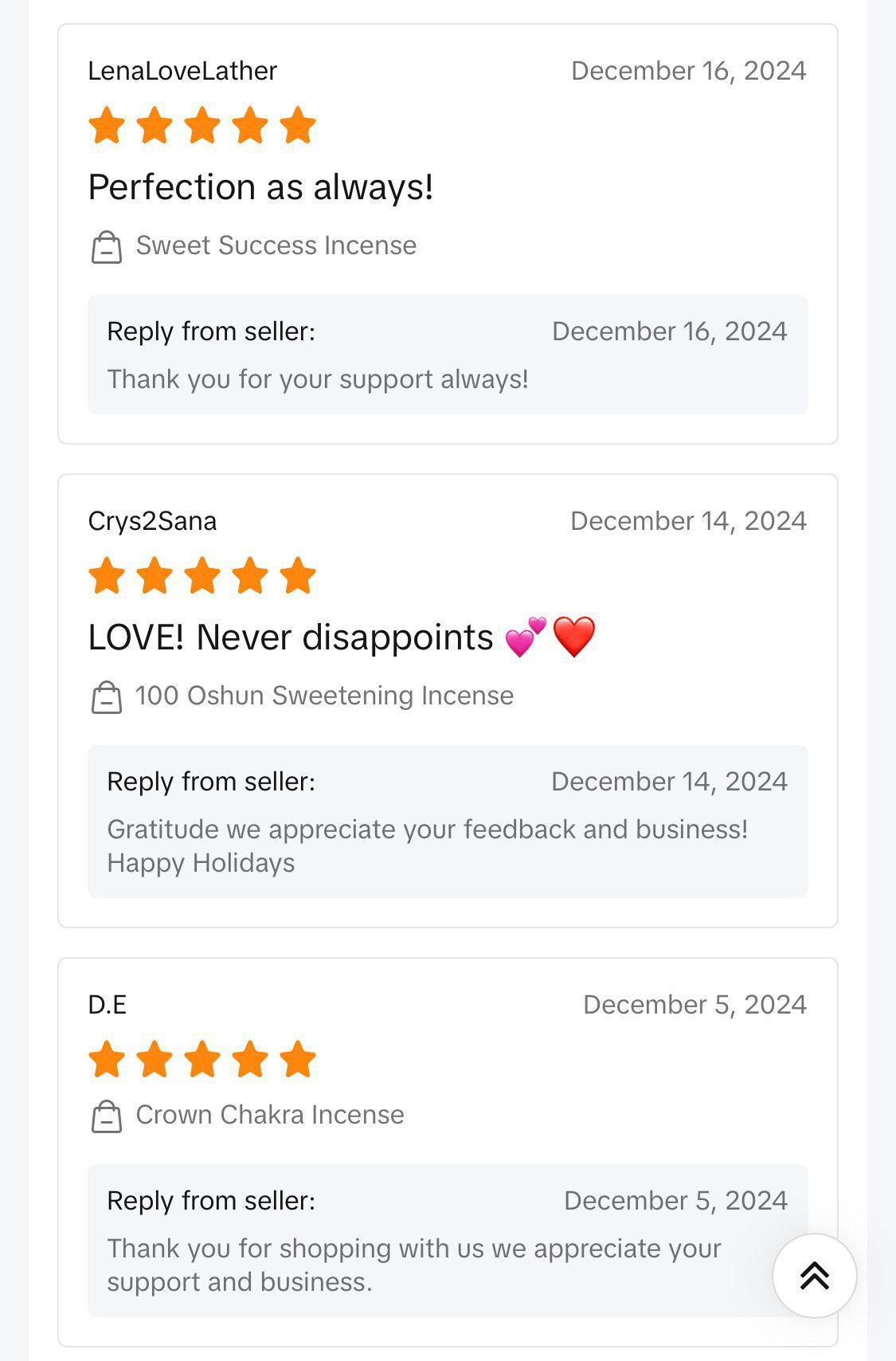The image size is (896, 1361).
Task: Click shopping bag icon beside Sweet Success Incense
Action: tap(106, 247)
